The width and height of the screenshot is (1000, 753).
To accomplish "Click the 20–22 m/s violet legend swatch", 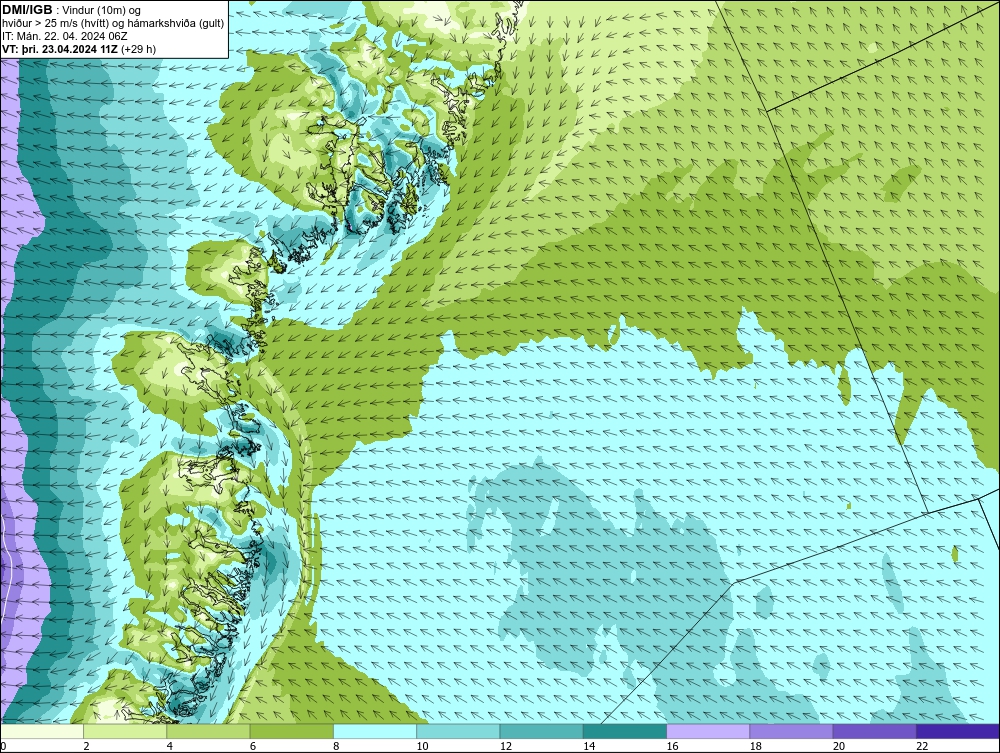I will tap(874, 731).
